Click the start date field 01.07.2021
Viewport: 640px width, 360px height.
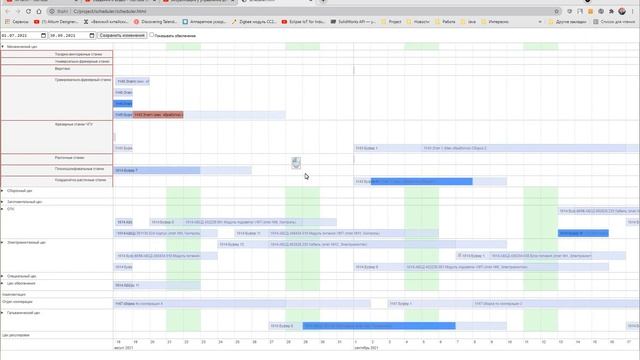[24, 36]
